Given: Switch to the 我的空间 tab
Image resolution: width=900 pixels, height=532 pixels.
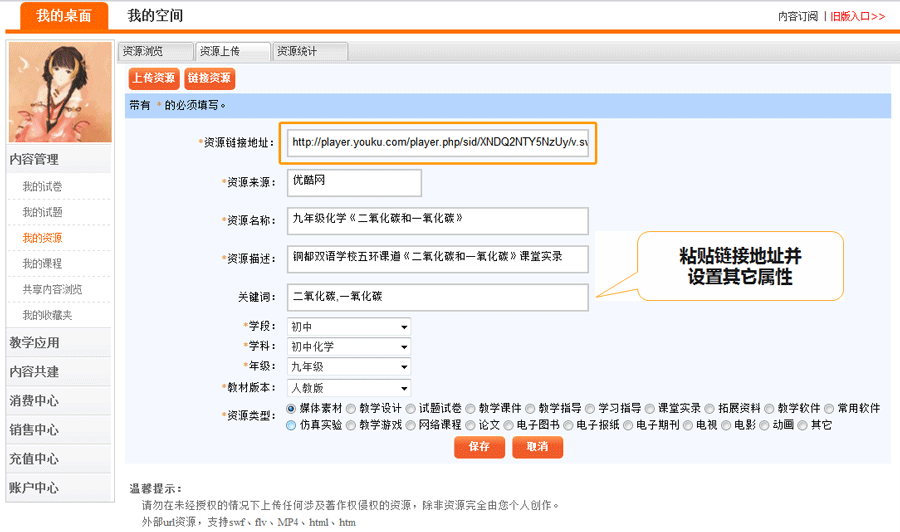Looking at the screenshot, I should click(x=155, y=15).
